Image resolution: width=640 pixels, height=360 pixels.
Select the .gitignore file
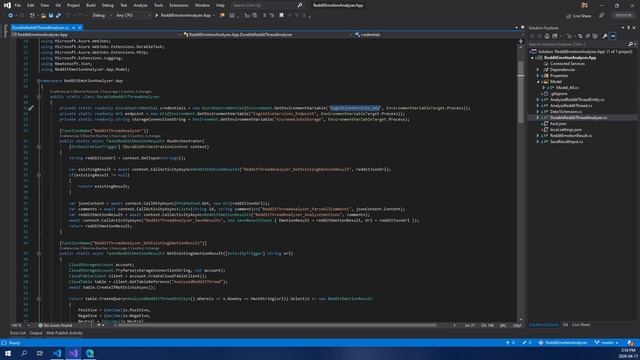point(558,93)
